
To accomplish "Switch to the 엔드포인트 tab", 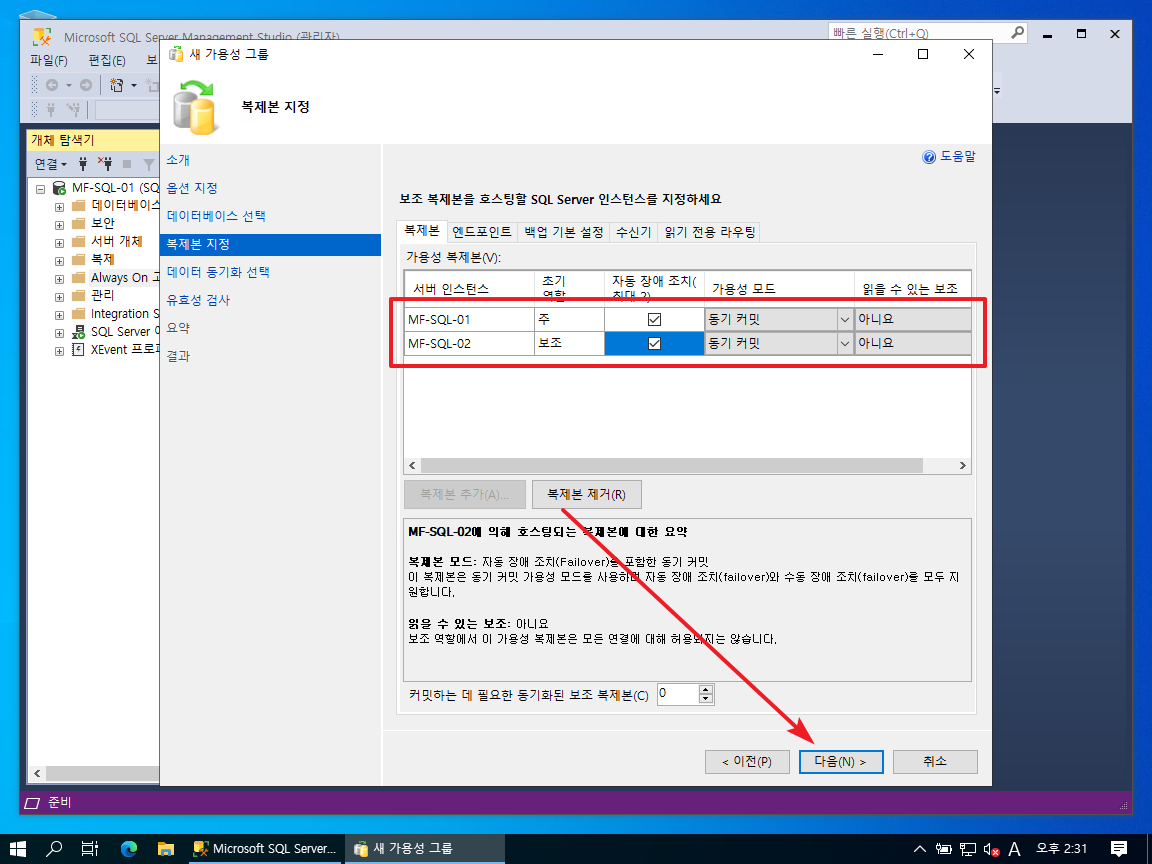I will (x=482, y=232).
